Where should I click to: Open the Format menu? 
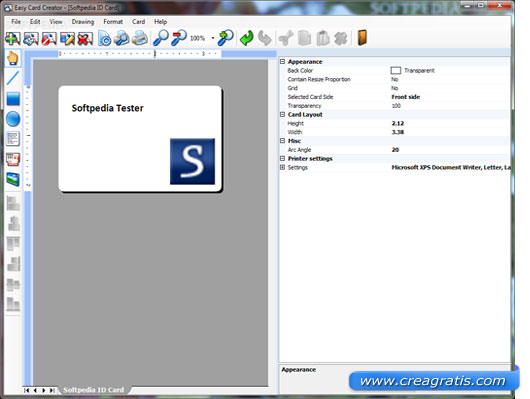point(113,22)
